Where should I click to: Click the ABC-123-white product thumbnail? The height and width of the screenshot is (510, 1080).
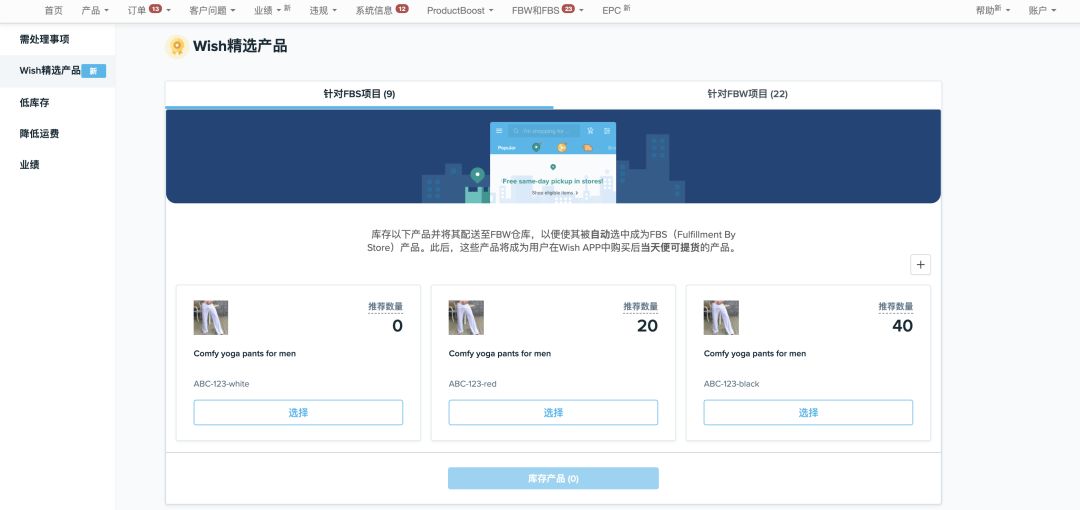coord(211,318)
